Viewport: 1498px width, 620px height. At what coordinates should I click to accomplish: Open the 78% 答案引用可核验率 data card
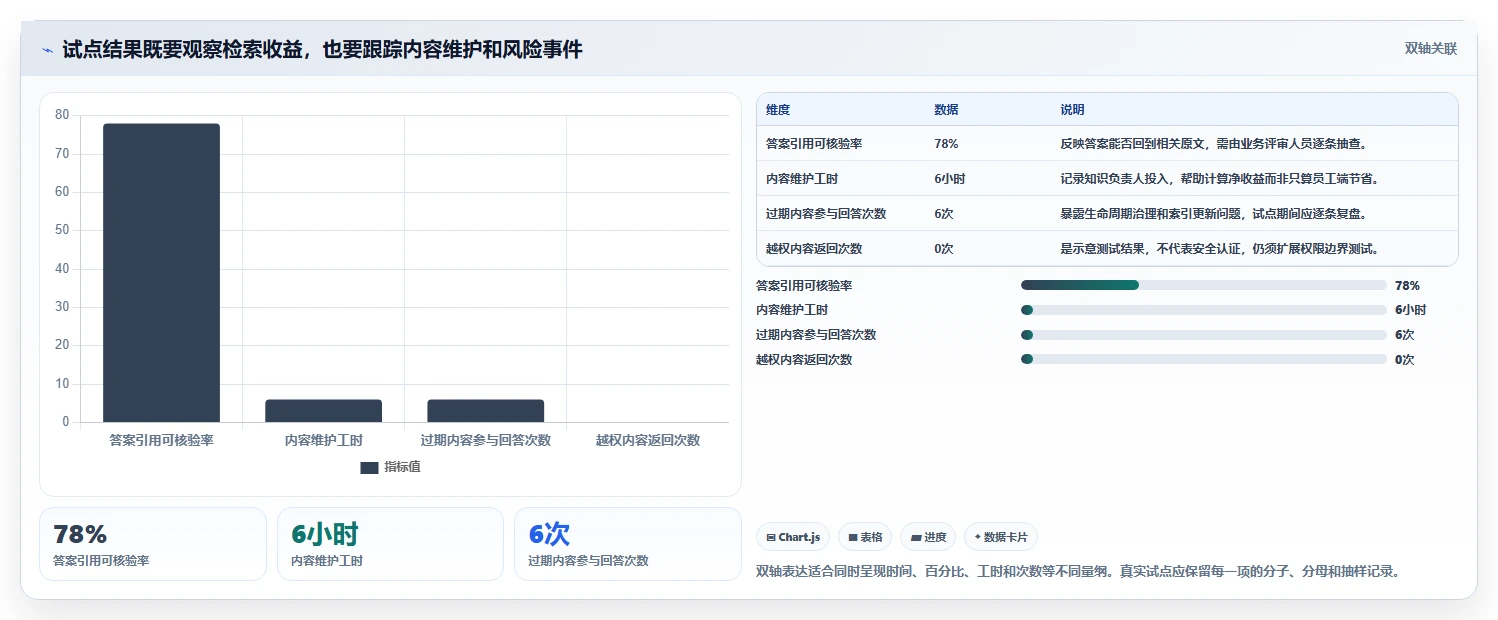[153, 544]
